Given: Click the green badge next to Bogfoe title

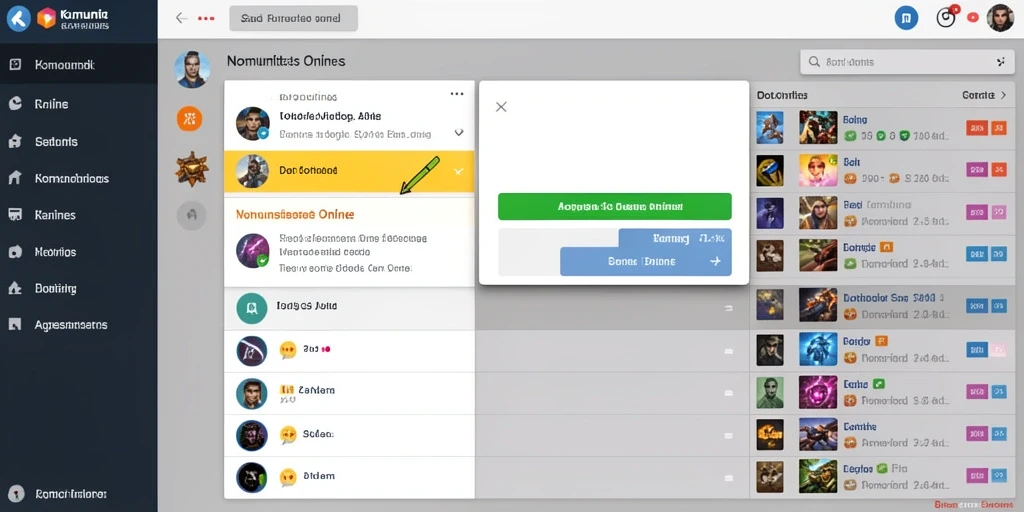Looking at the screenshot, I should tap(882, 468).
